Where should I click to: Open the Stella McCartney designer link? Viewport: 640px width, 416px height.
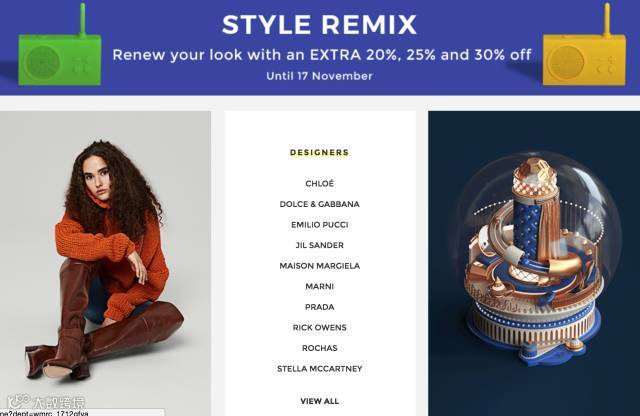tap(319, 369)
